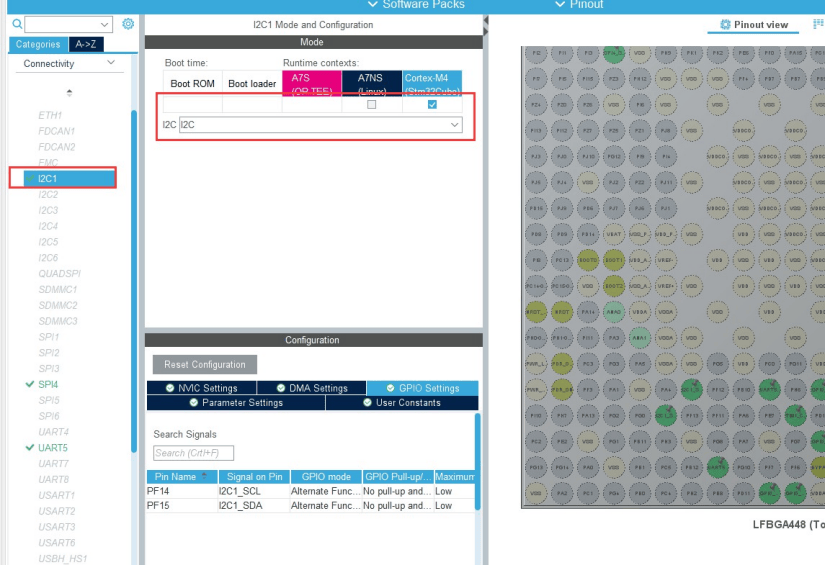Select pin PA14 on the package
This screenshot has height=566, width=825.
[588, 311]
